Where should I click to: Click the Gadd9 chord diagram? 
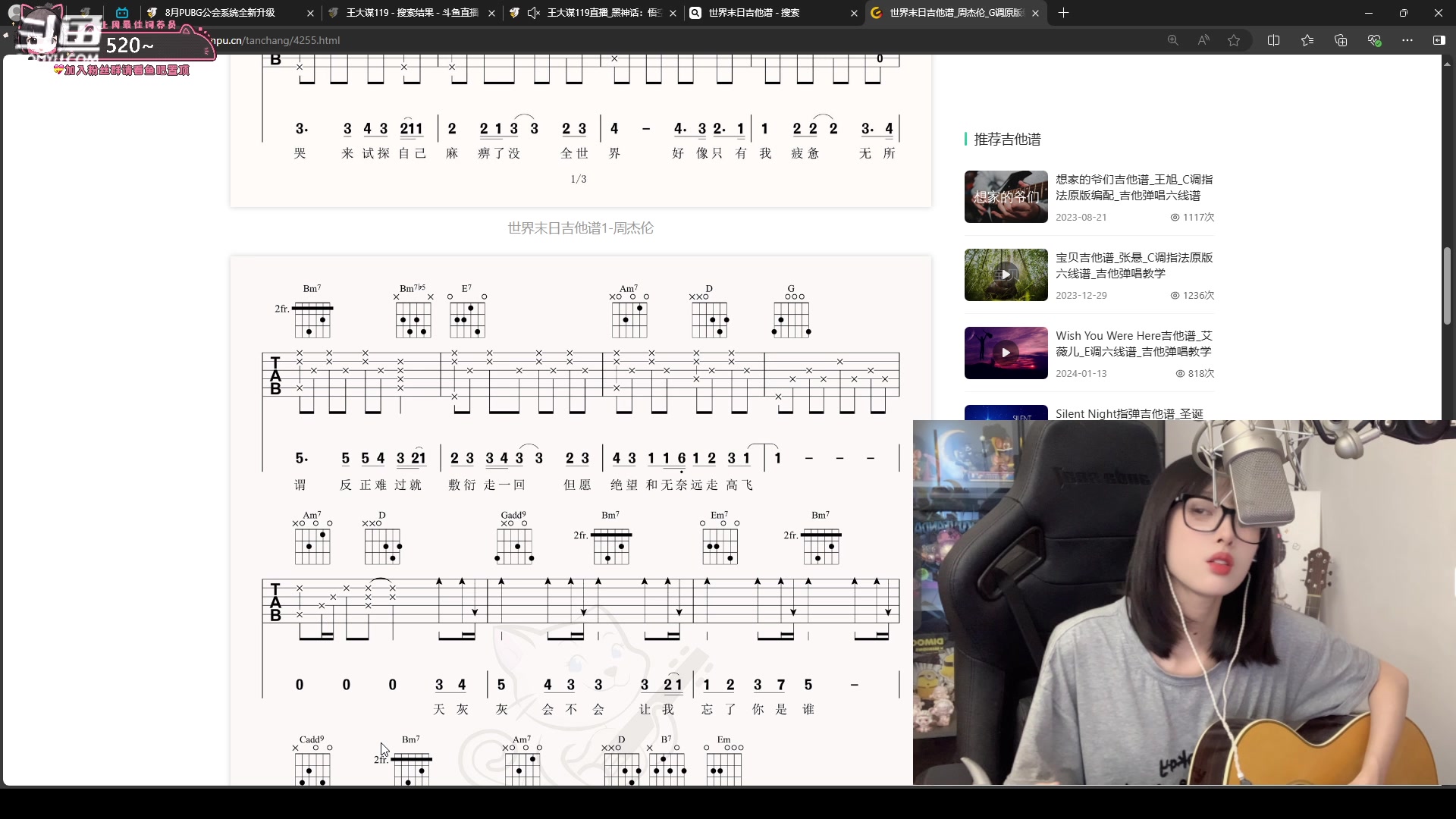tap(514, 538)
